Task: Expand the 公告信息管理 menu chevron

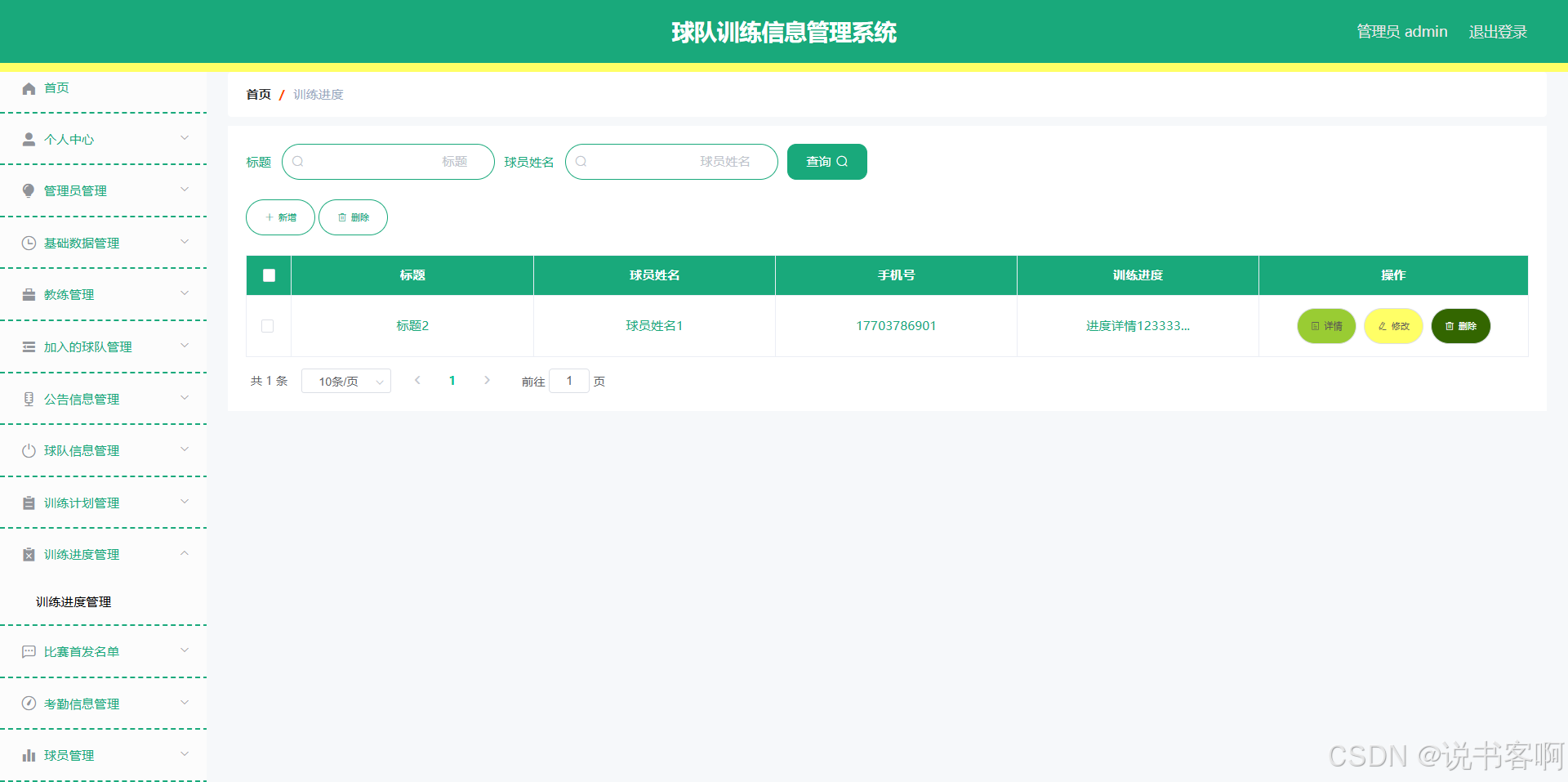Action: pos(185,397)
